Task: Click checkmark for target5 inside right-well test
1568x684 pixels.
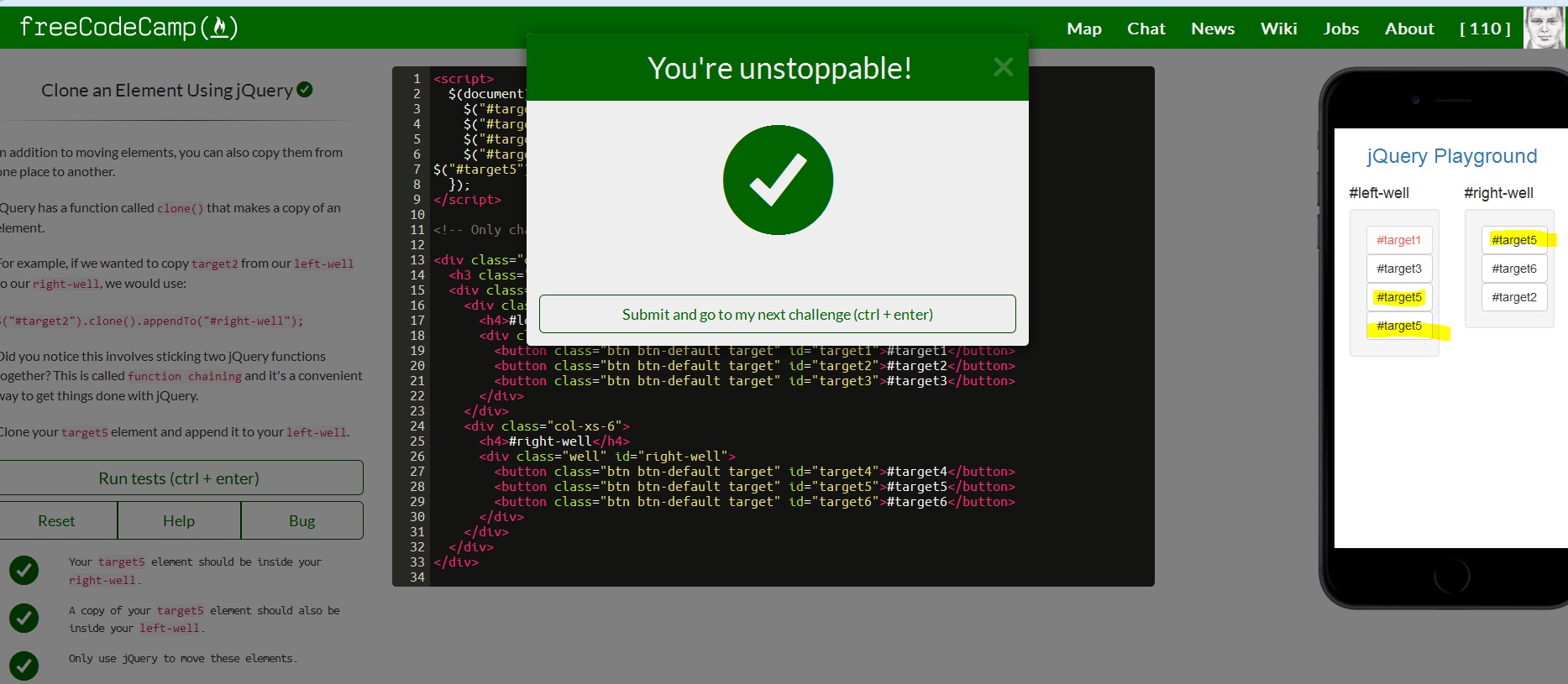Action: (x=24, y=570)
